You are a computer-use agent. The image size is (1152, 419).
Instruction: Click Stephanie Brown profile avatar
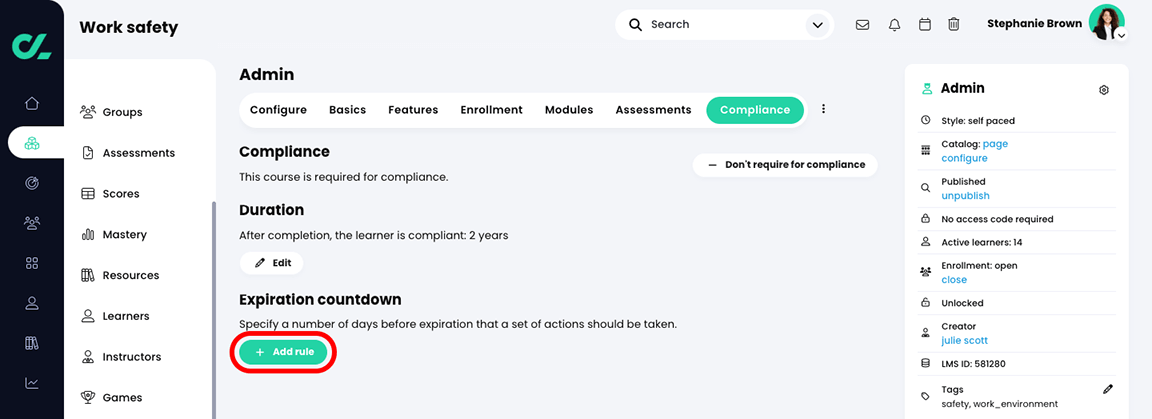click(x=1106, y=22)
